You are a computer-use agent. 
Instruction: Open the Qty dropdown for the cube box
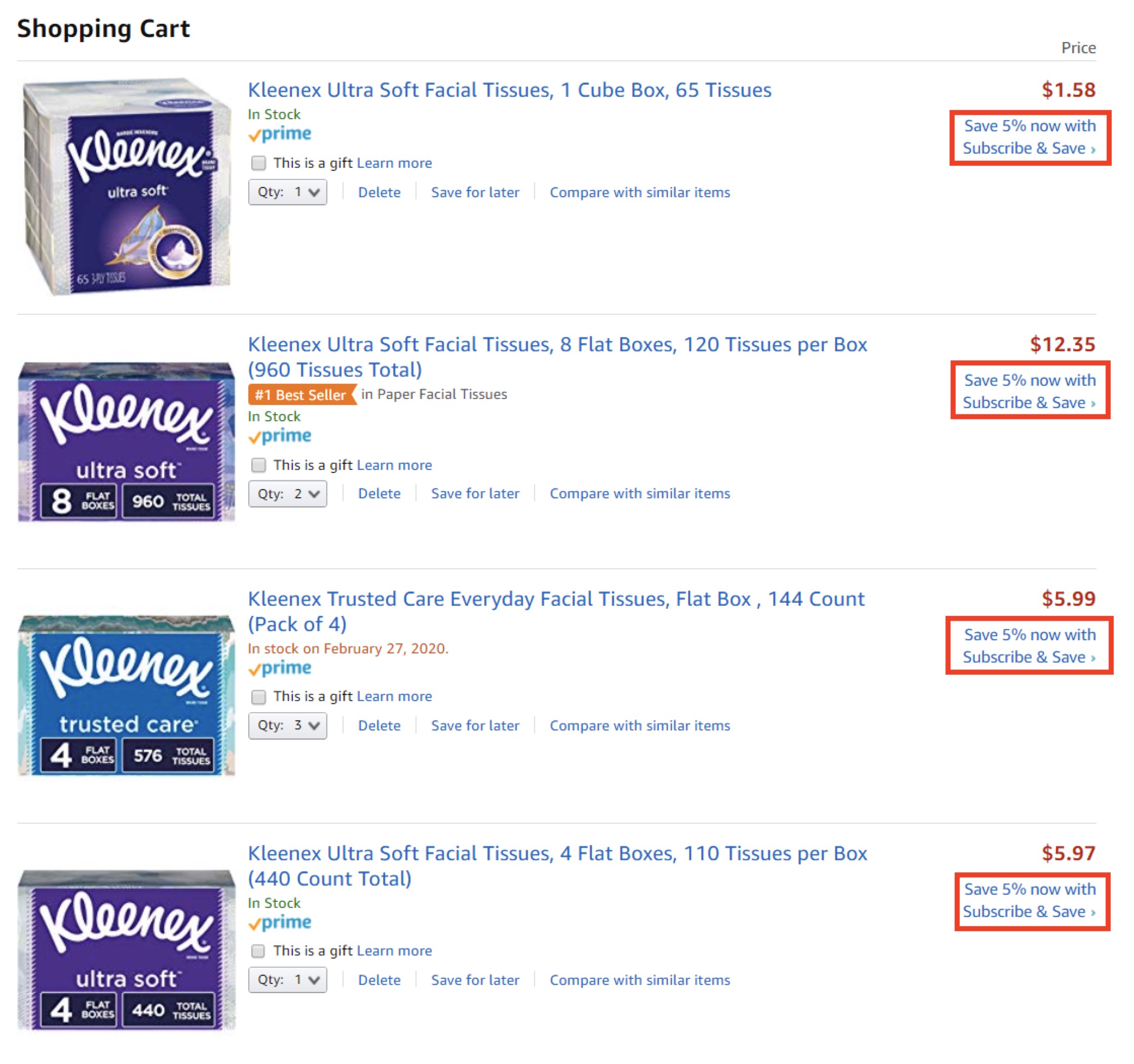[287, 192]
